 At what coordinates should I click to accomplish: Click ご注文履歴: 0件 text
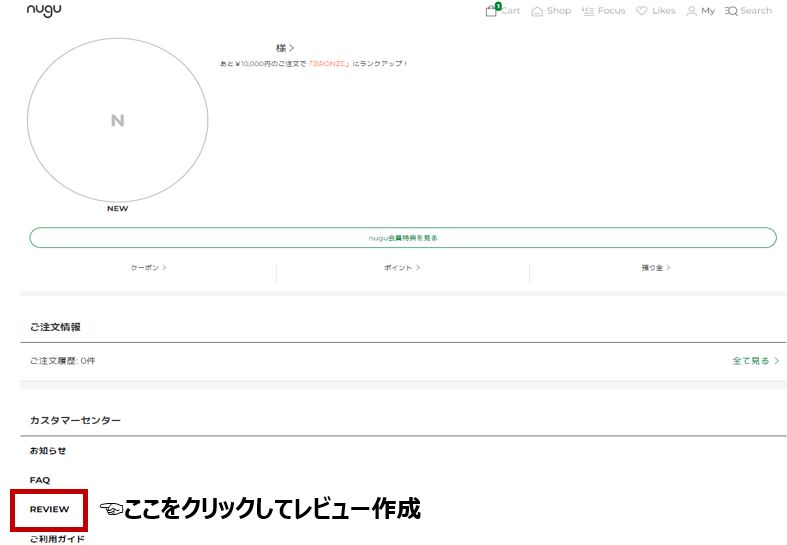point(62,361)
